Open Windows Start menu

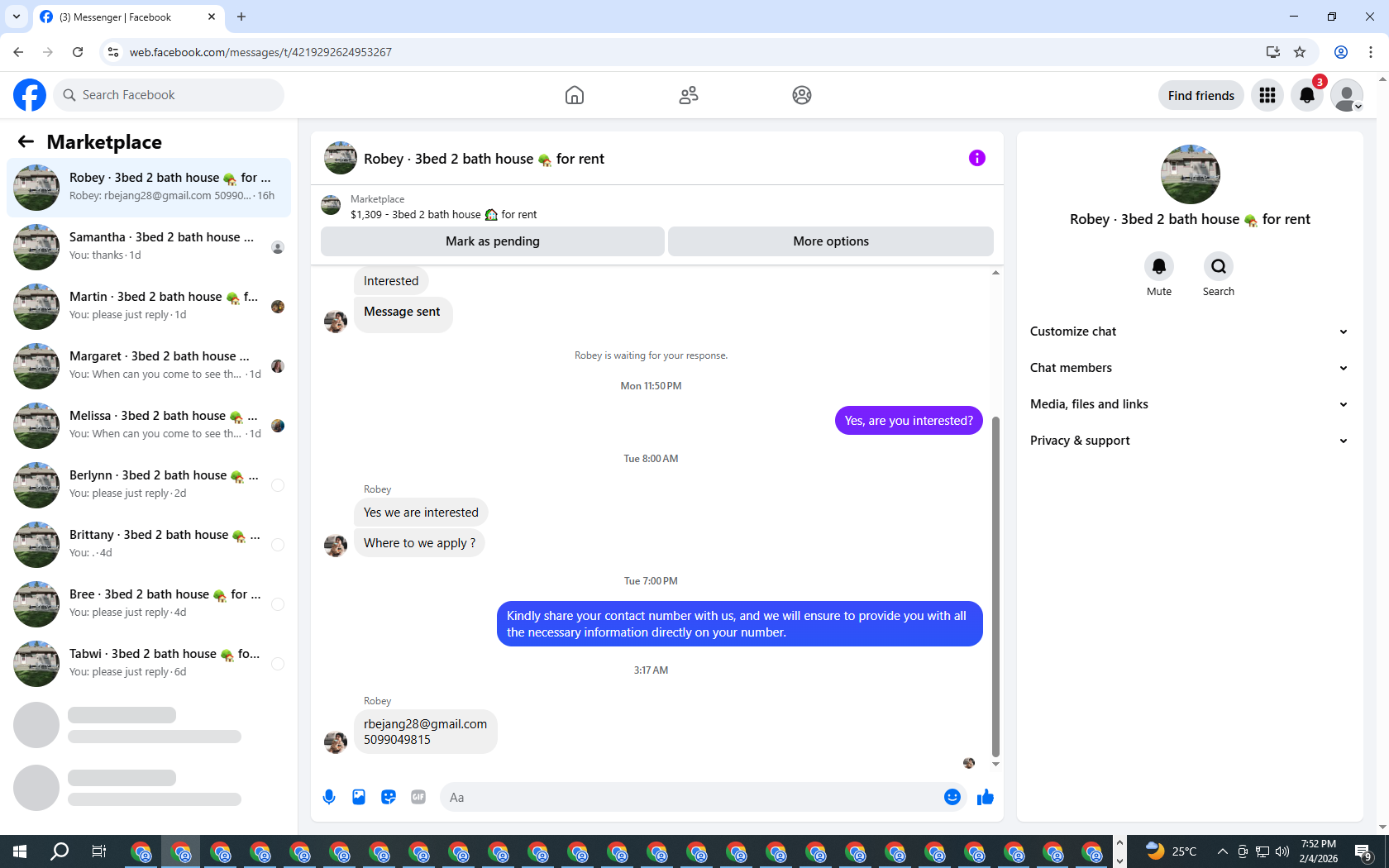20,851
